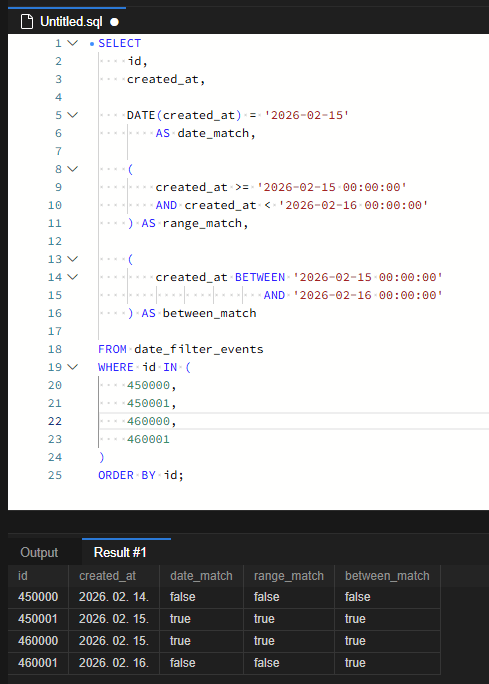Select result cell with id 460001

tap(38, 663)
